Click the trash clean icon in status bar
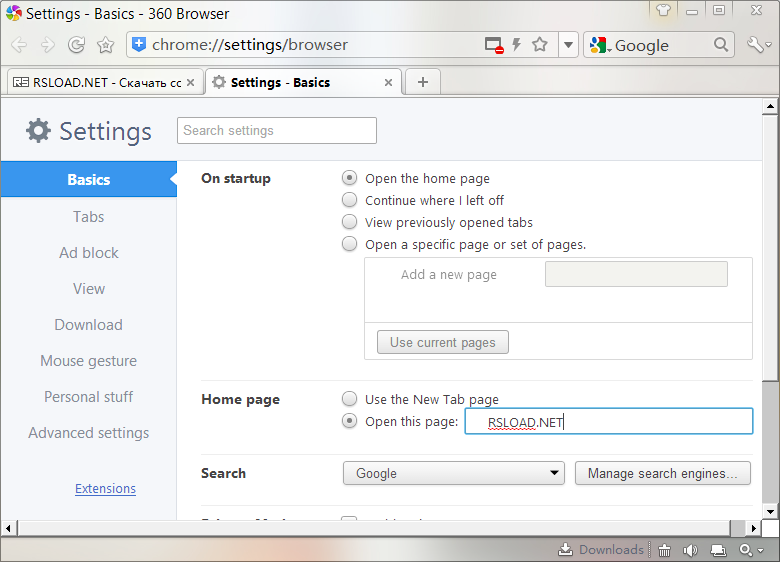 pos(665,550)
